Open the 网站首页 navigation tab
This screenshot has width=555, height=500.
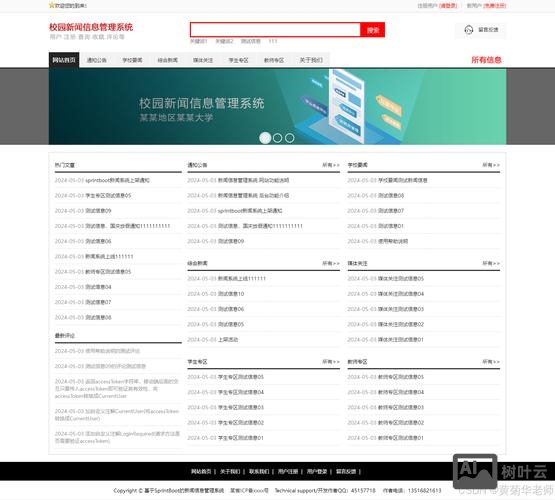click(x=64, y=60)
